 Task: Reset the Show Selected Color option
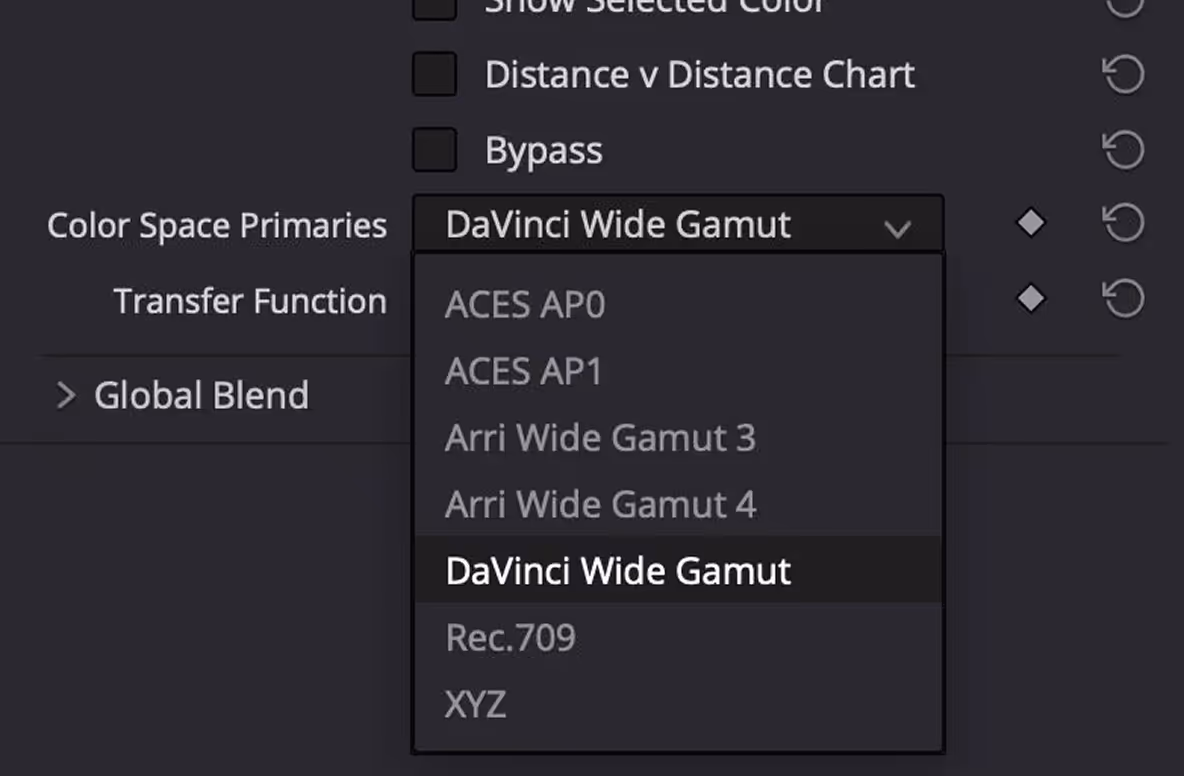coord(1124,5)
